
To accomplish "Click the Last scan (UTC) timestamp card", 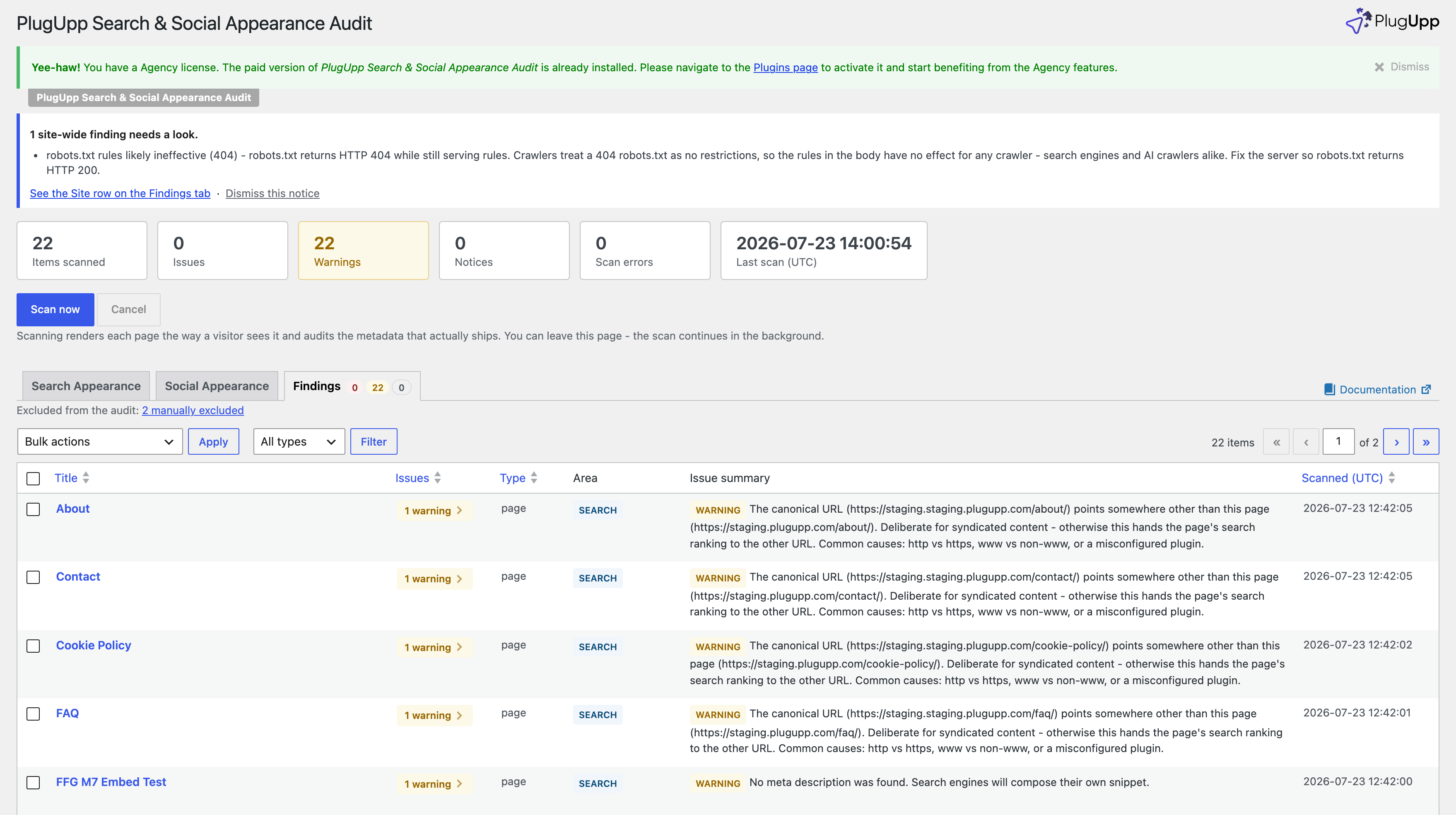I will 824,251.
